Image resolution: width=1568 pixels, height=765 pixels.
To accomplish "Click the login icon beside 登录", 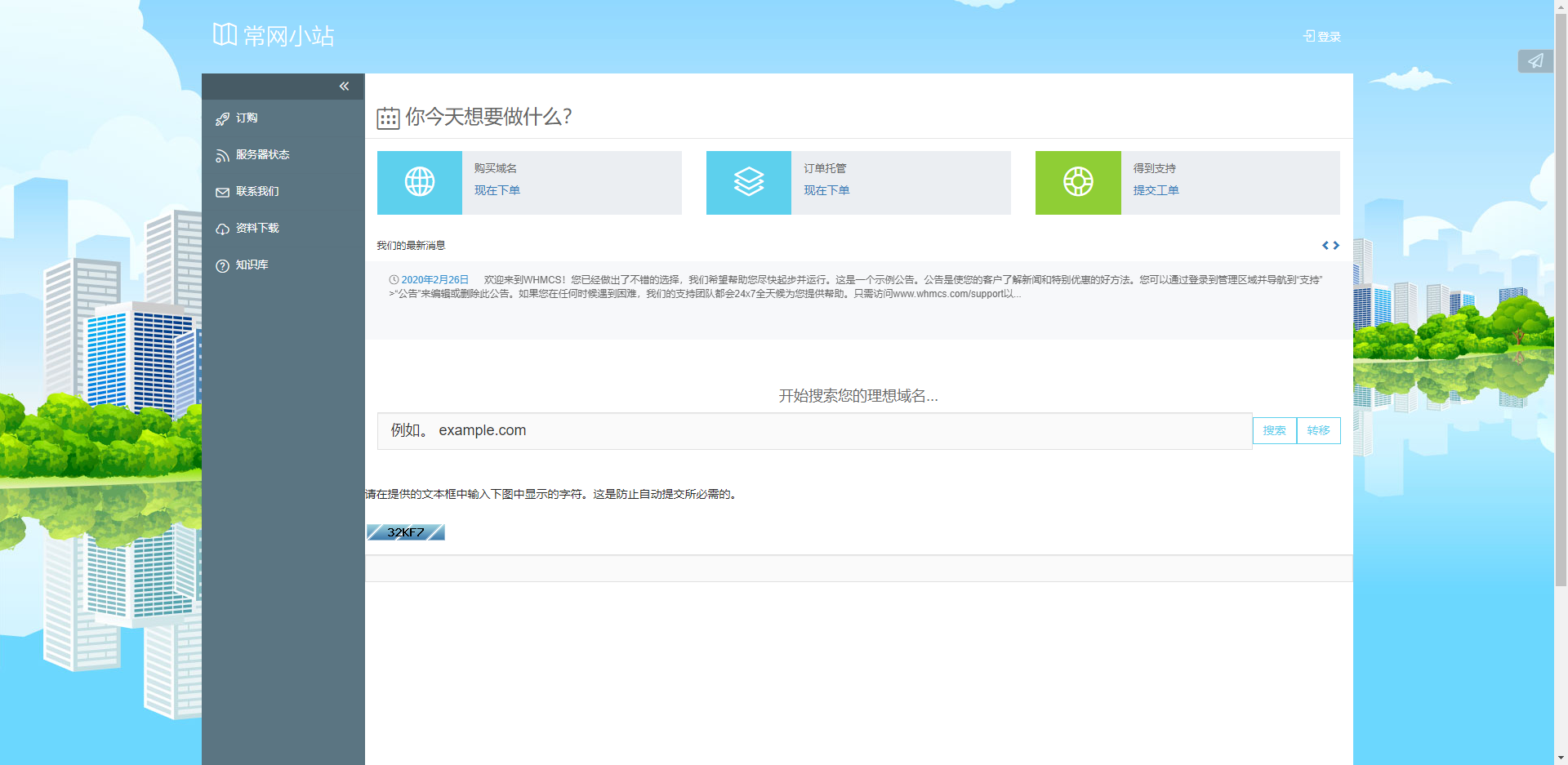I will pos(1307,36).
